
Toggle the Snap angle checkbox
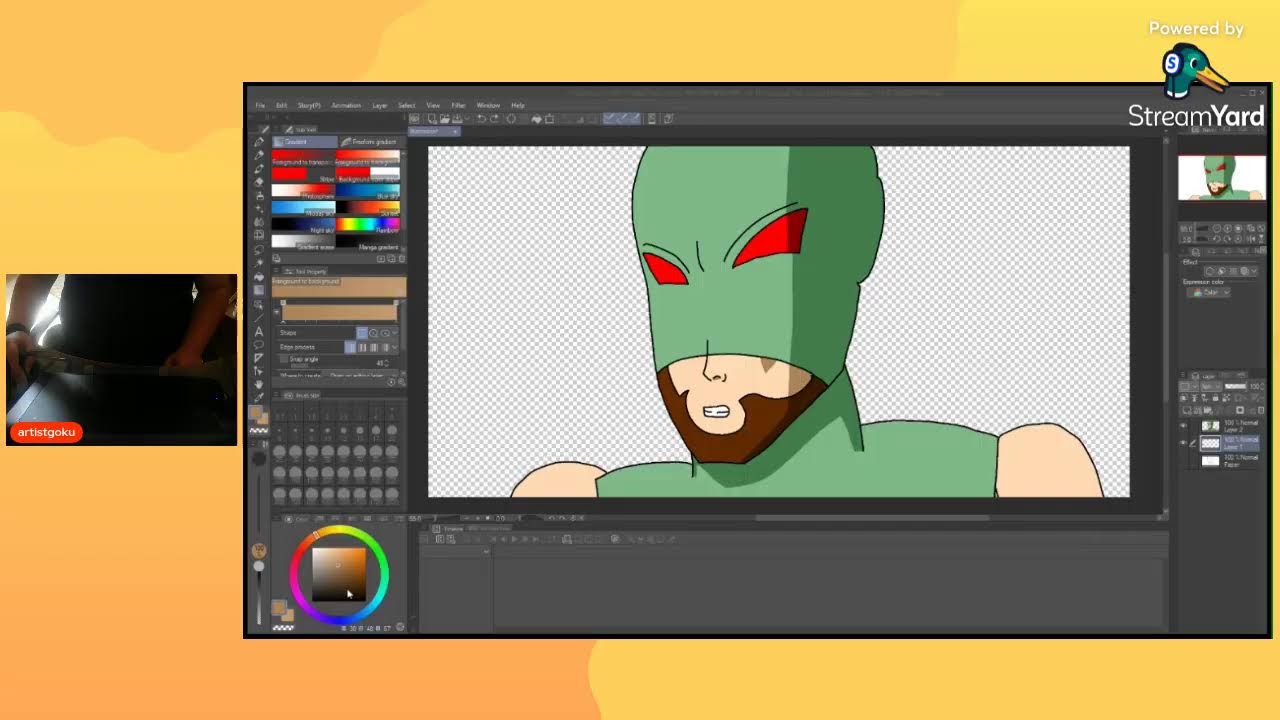pos(285,359)
